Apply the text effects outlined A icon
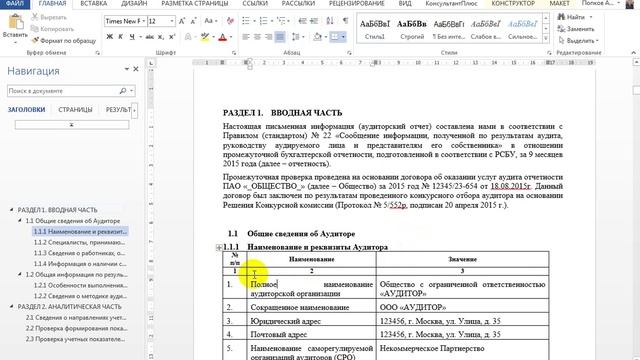Viewport: 640px width, 360px height. click(188, 37)
